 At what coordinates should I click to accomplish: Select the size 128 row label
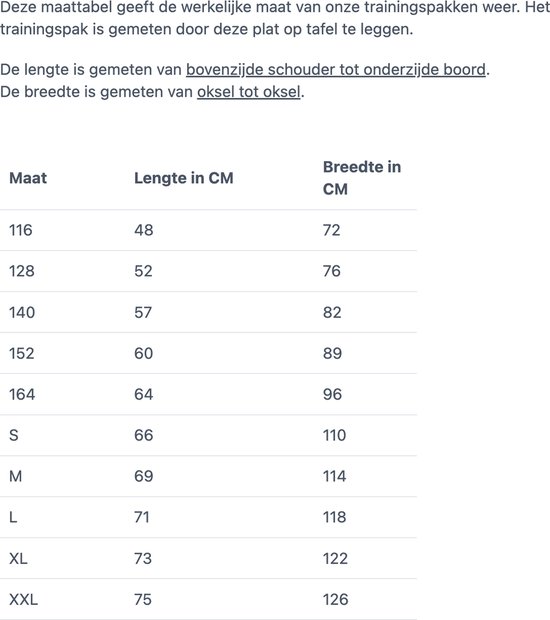click(x=22, y=271)
